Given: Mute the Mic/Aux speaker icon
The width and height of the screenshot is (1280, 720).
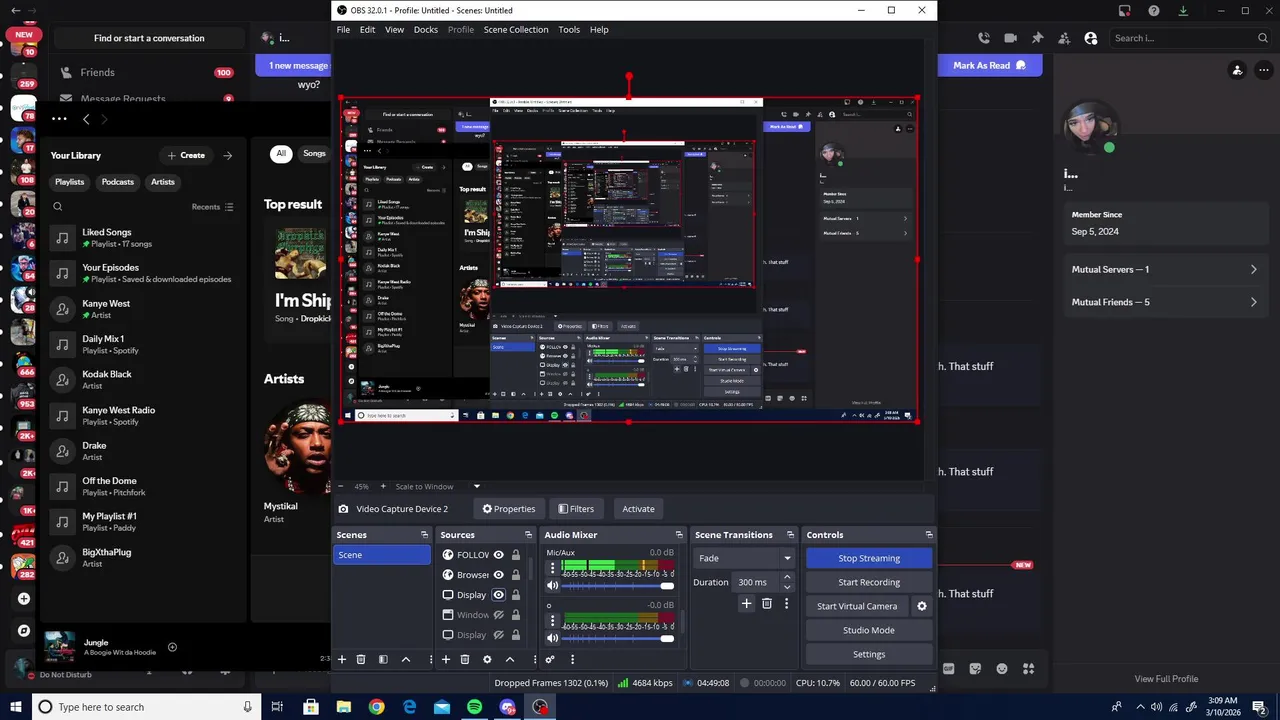Looking at the screenshot, I should (552, 586).
